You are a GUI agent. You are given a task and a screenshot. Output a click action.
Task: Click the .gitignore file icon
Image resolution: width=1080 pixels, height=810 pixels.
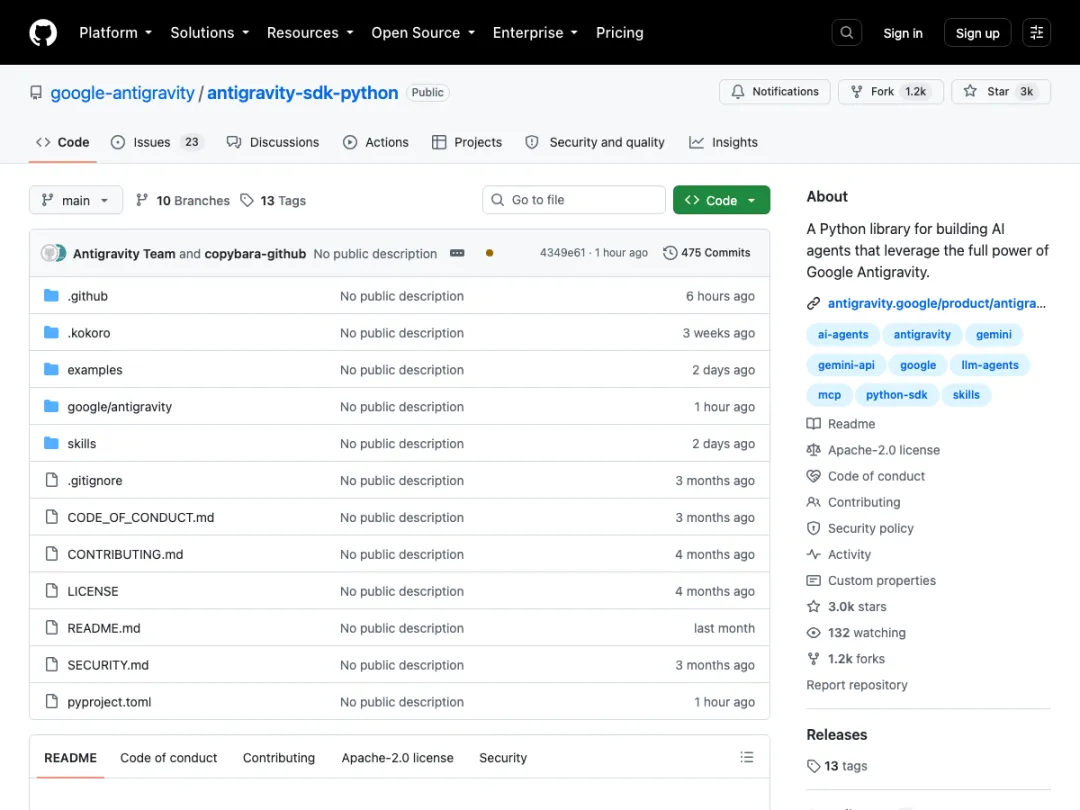[x=52, y=480]
